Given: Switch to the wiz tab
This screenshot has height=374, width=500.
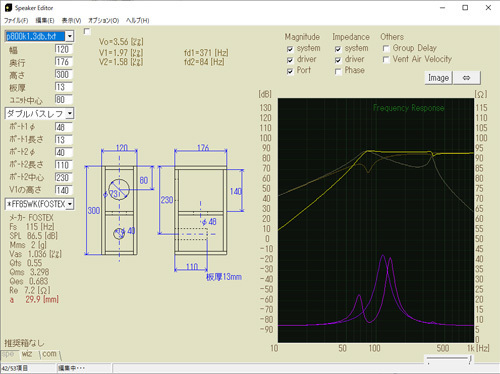Looking at the screenshot, I should [27, 354].
